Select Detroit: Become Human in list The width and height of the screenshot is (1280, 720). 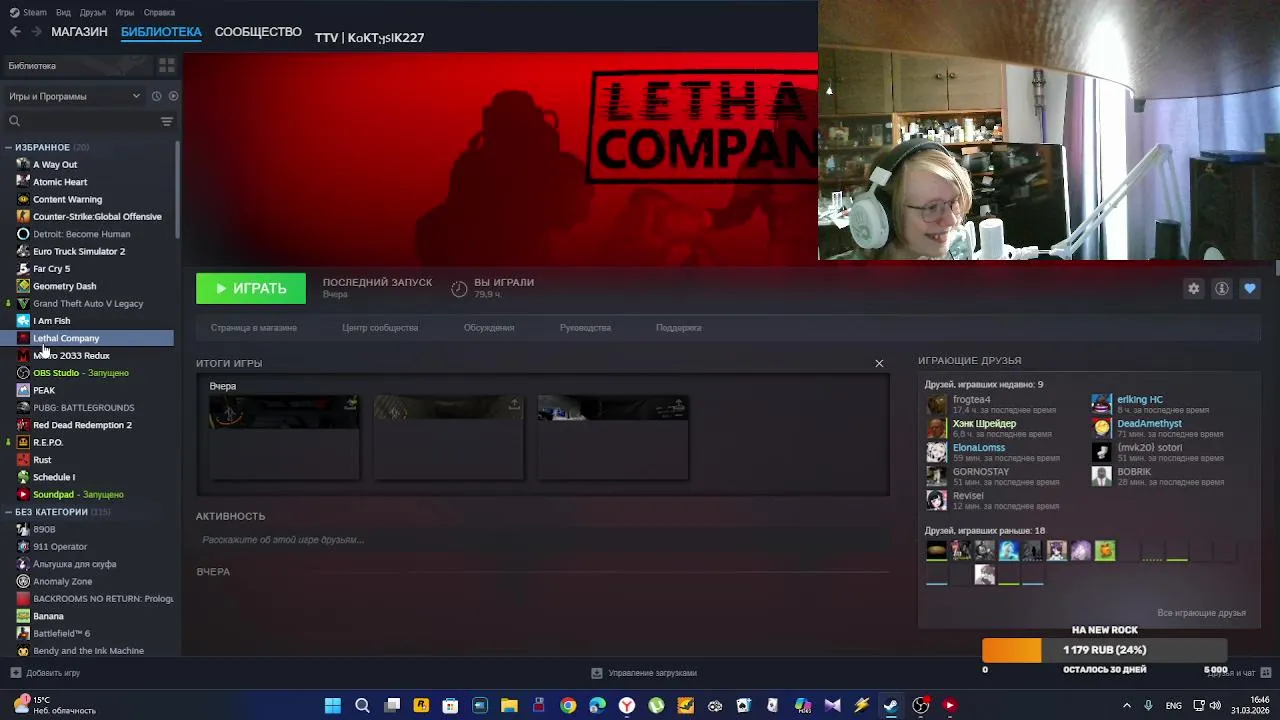(x=81, y=234)
